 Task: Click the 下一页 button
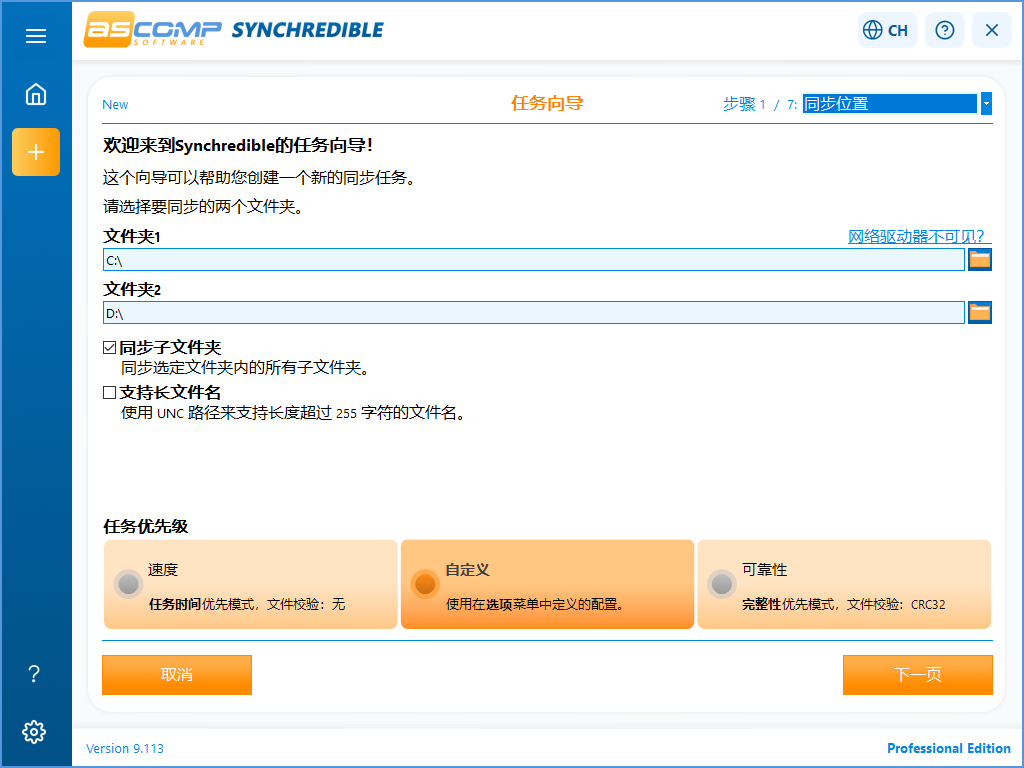917,675
